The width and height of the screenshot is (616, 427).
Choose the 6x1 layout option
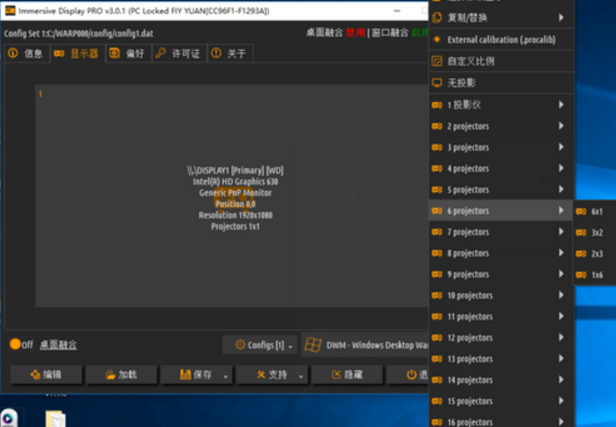(595, 211)
